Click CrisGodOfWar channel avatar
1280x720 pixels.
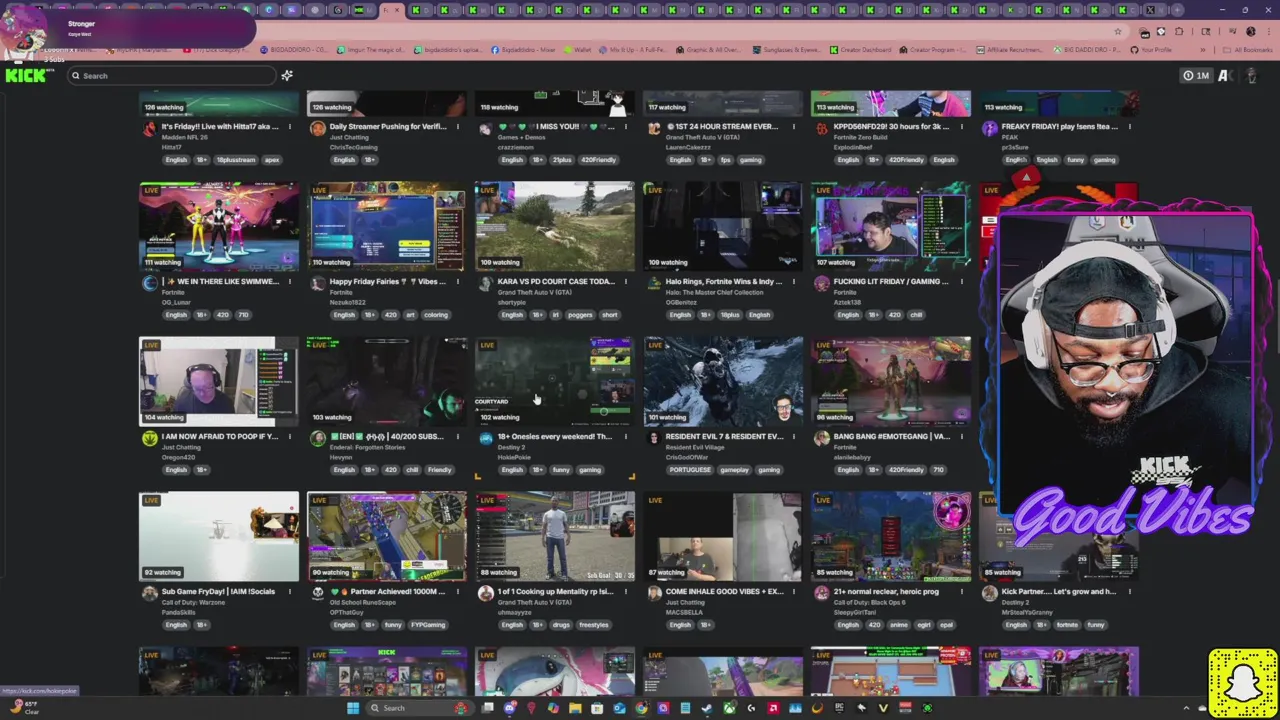(x=653, y=438)
